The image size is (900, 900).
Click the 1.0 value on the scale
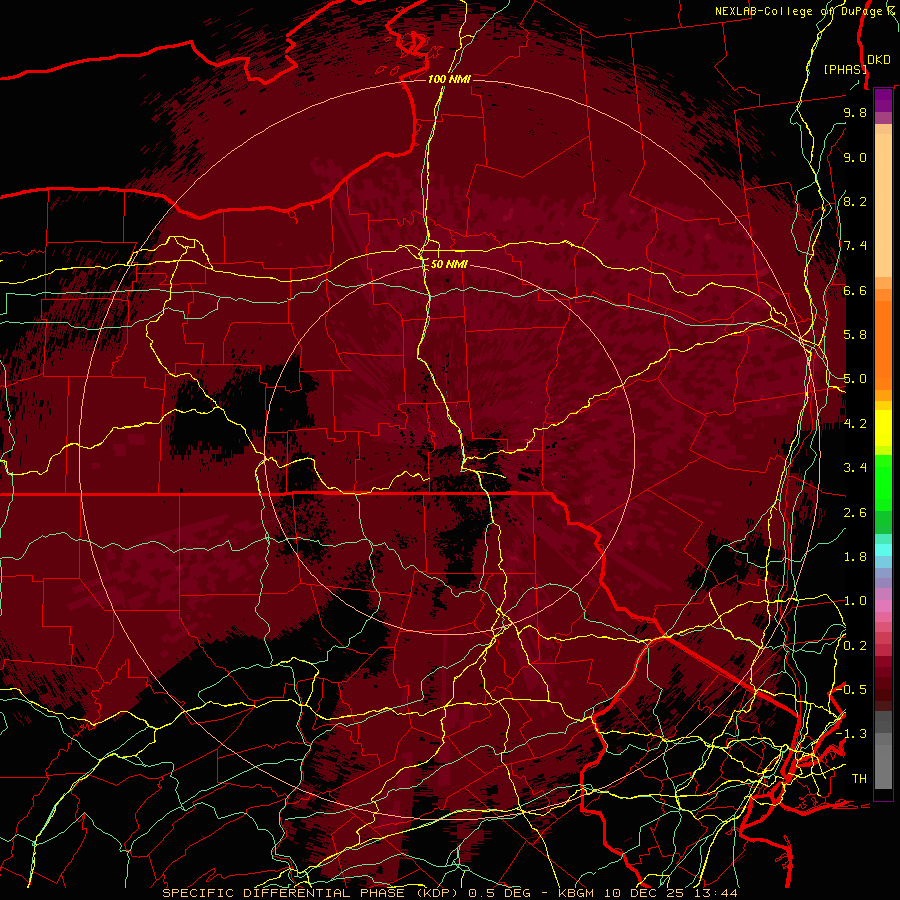(855, 601)
